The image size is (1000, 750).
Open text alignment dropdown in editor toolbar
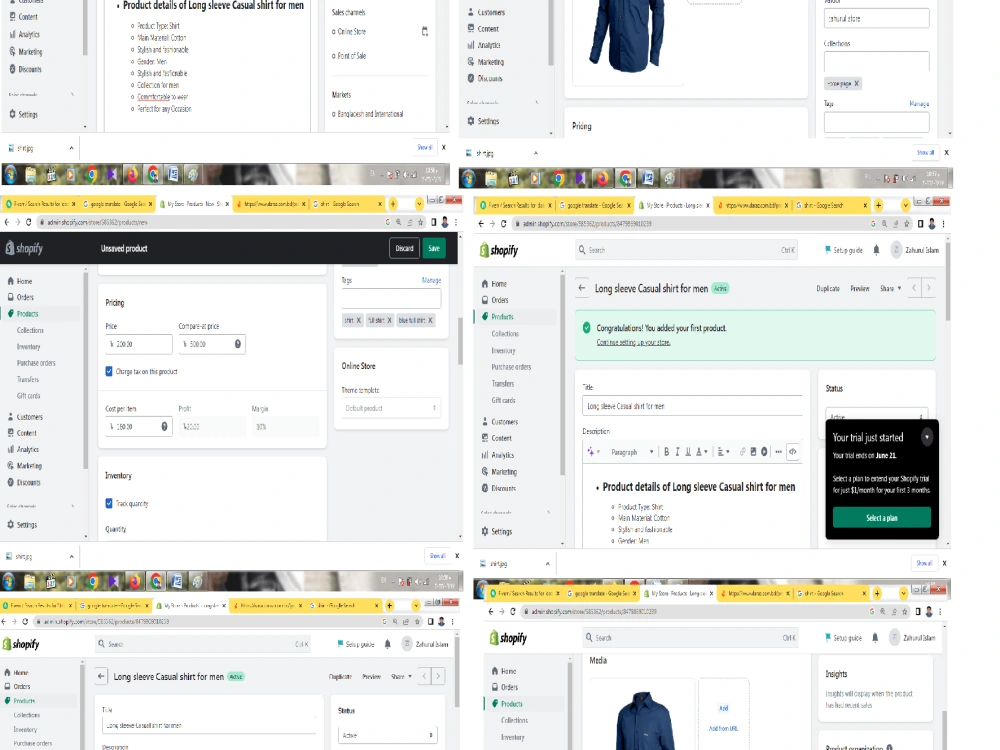coord(723,452)
